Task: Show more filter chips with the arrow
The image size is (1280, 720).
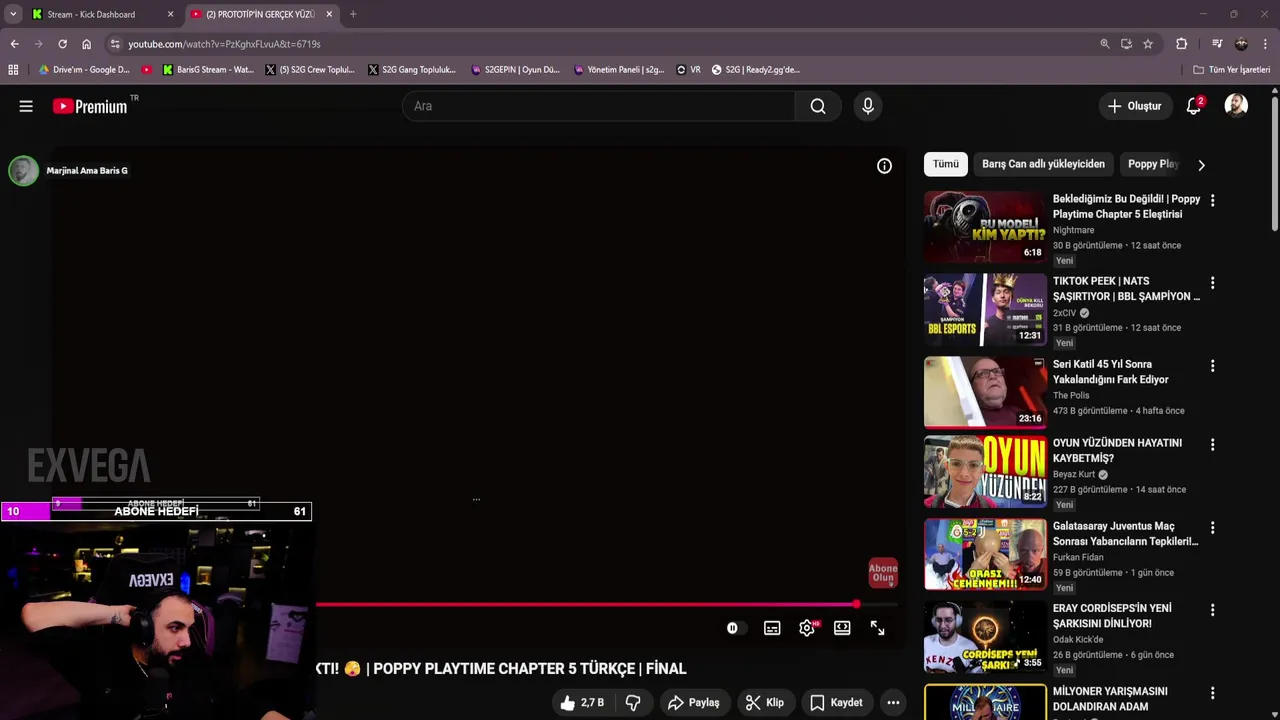Action: click(x=1201, y=165)
